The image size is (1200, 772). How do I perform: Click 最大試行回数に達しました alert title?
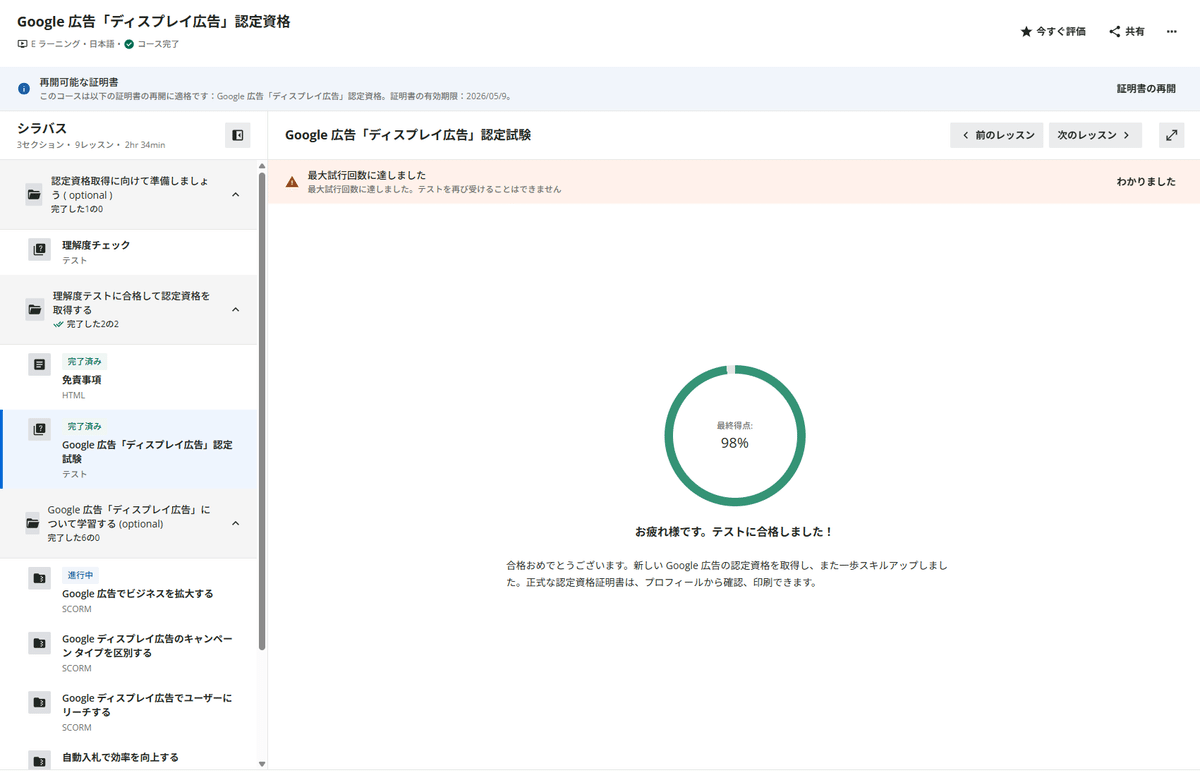click(367, 175)
